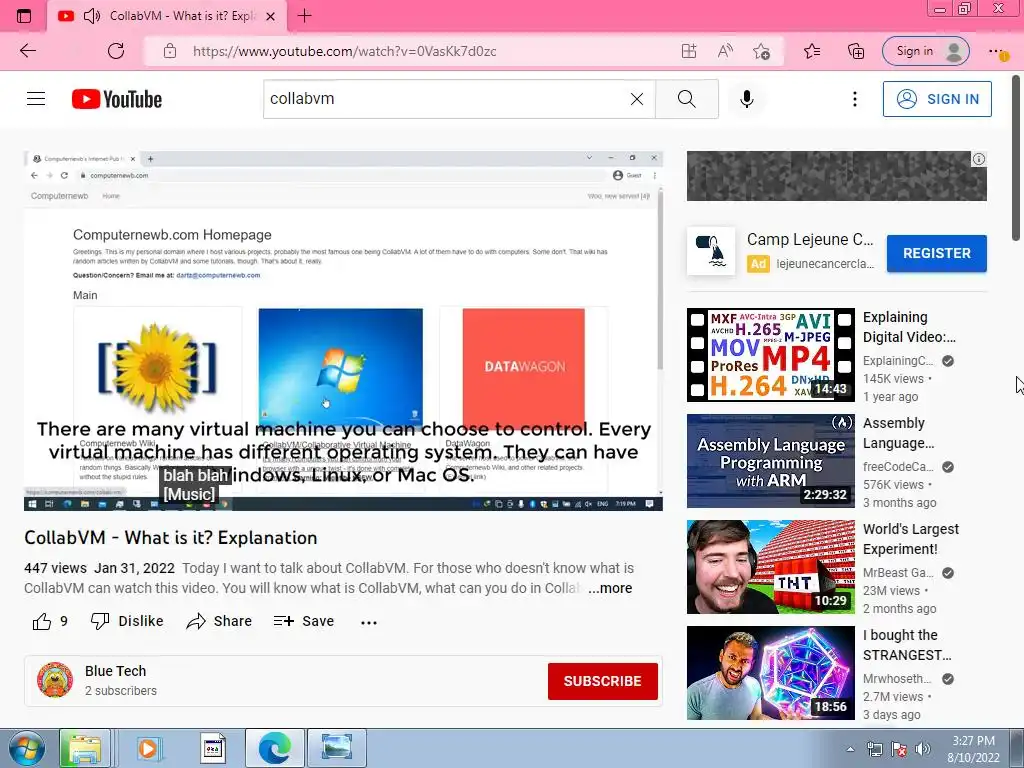Open Edge Settings and more ellipsis
The width and height of the screenshot is (1024, 768).
(x=997, y=51)
